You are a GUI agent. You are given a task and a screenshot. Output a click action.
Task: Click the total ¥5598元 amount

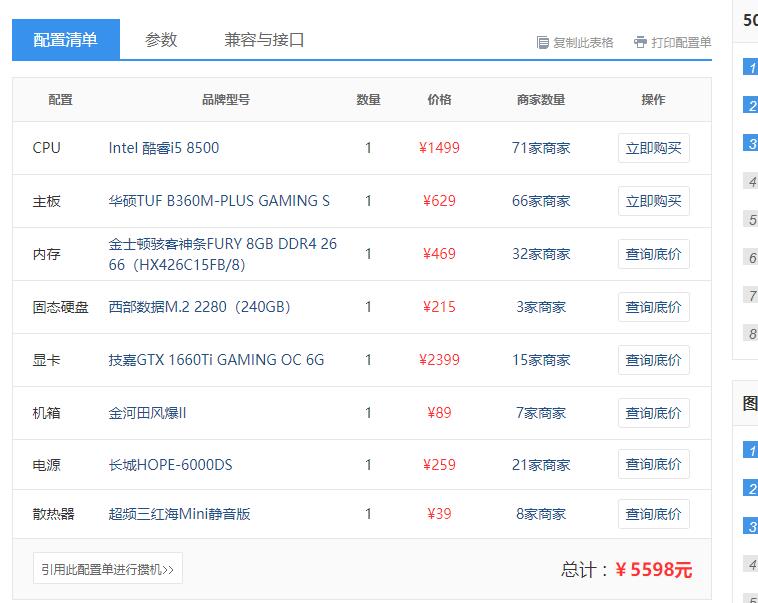[x=654, y=570]
